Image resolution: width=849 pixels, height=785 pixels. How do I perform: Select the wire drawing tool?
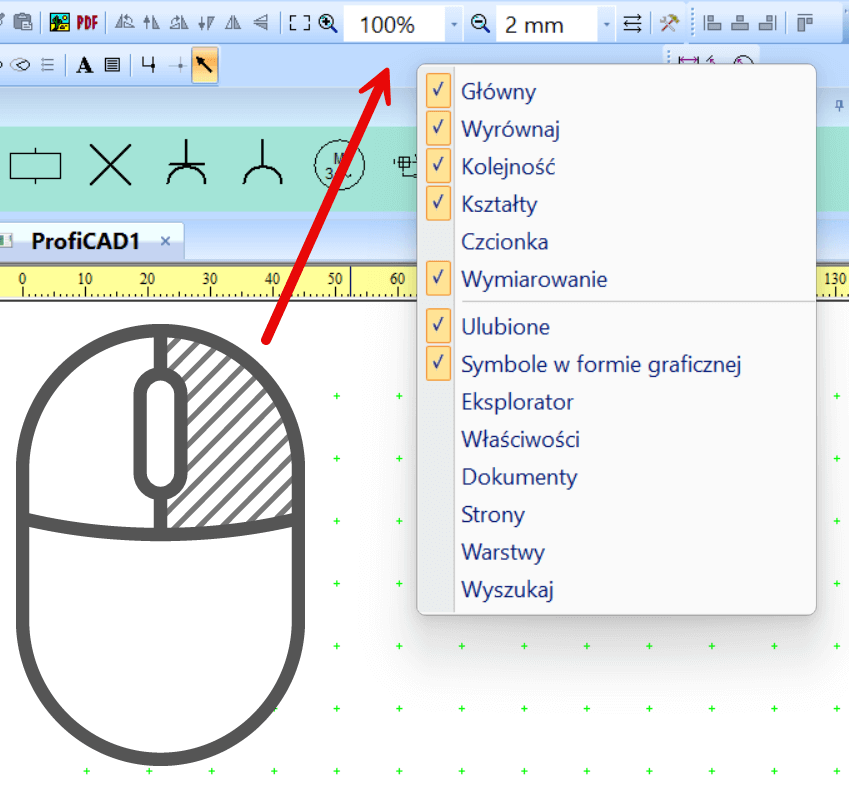click(x=148, y=65)
